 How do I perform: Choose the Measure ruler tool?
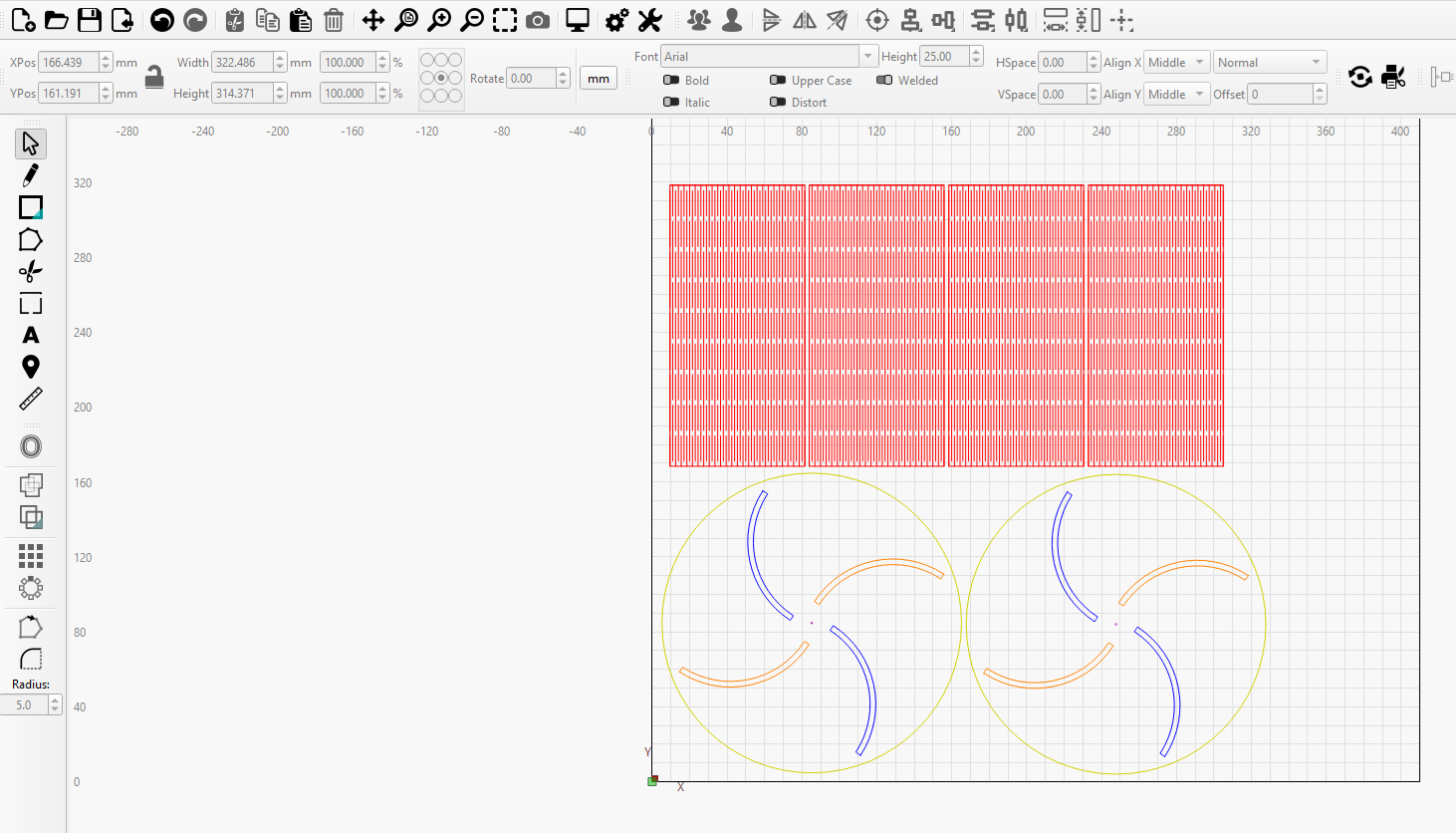coord(31,400)
